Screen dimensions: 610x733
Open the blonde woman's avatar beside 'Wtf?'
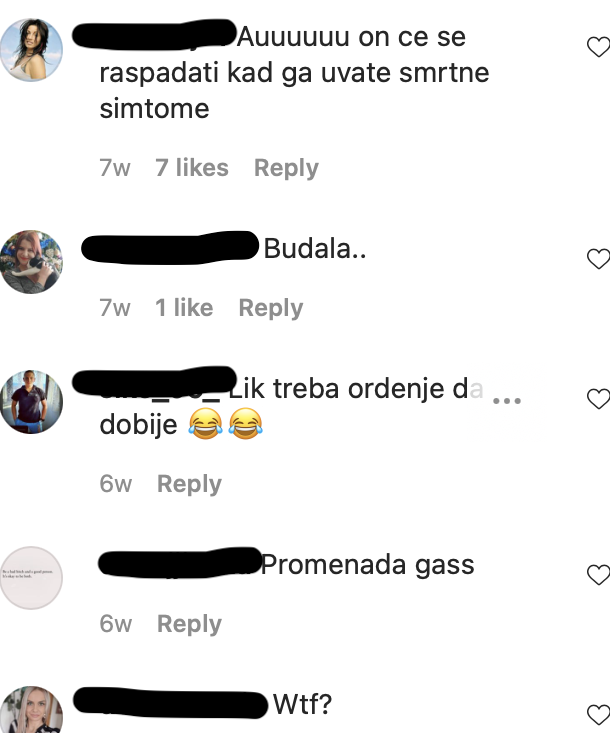(31, 710)
